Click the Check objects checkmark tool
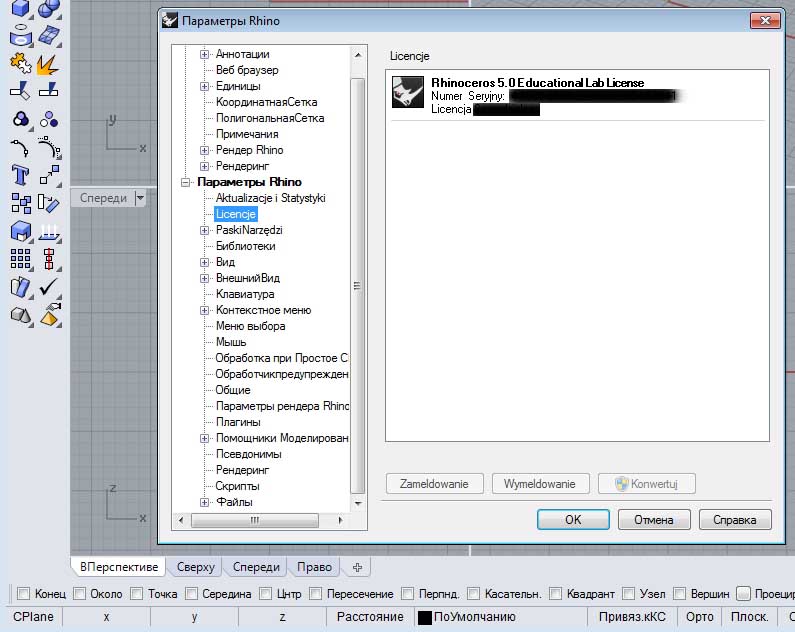Screen dimensions: 795x632 (49, 287)
